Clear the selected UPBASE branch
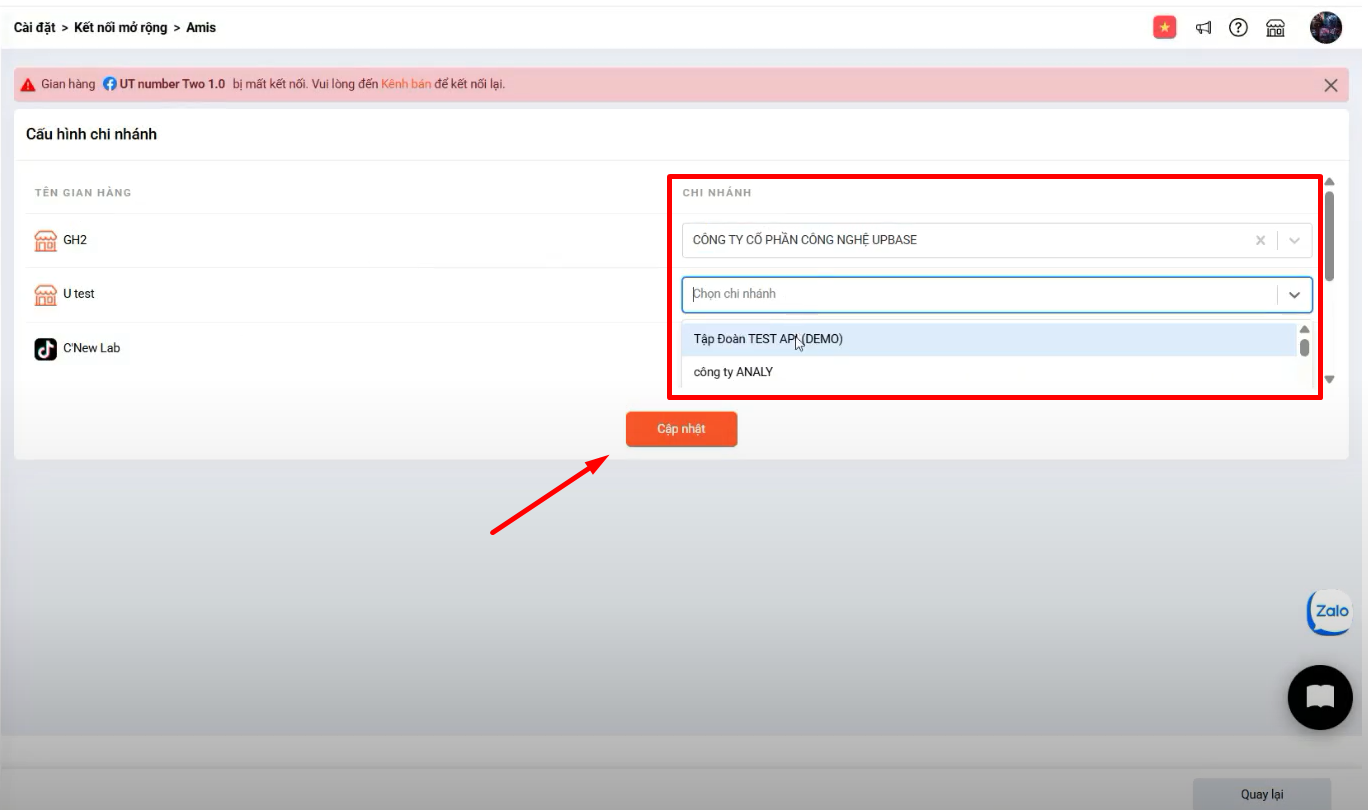 coord(1260,240)
